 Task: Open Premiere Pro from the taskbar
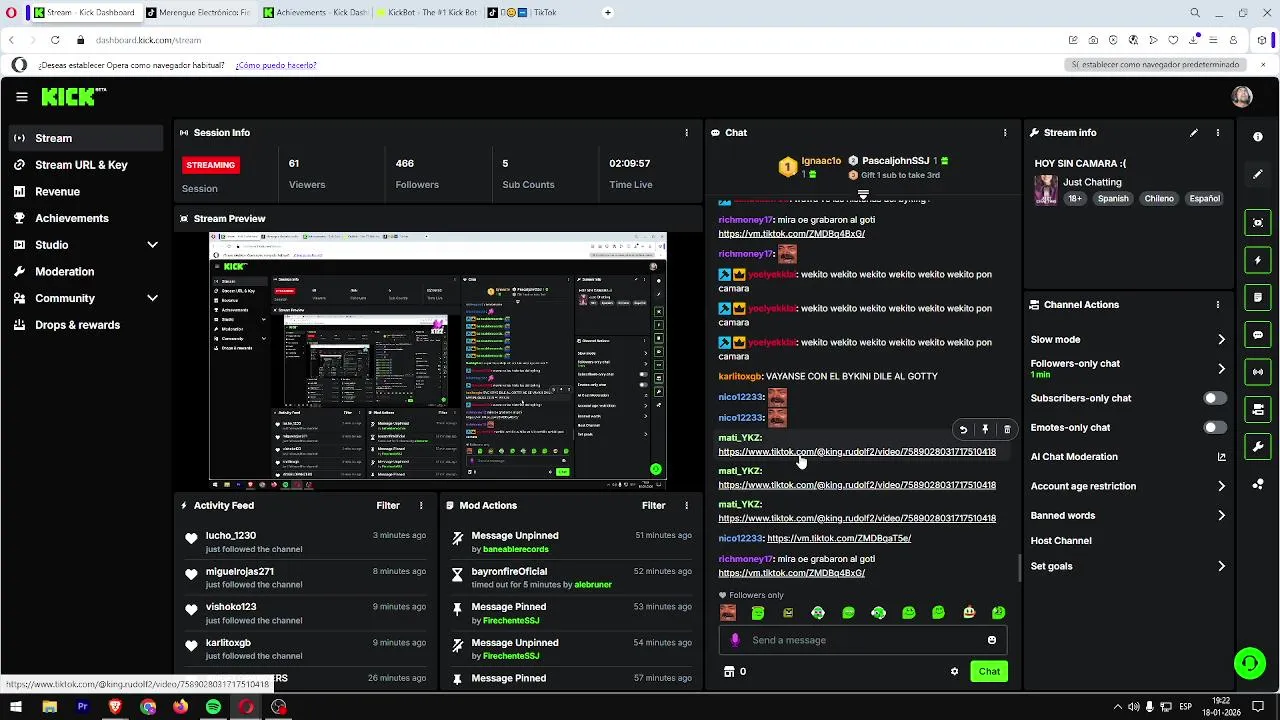(82, 707)
